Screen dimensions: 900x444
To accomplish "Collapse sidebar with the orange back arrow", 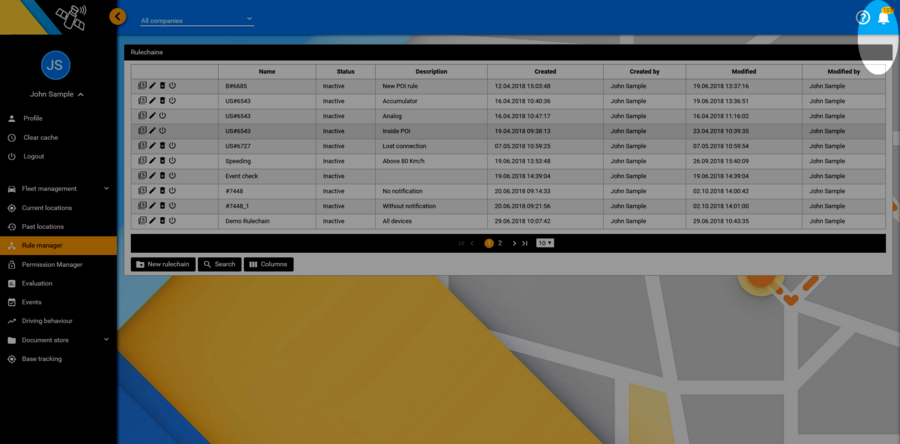I will (x=118, y=16).
